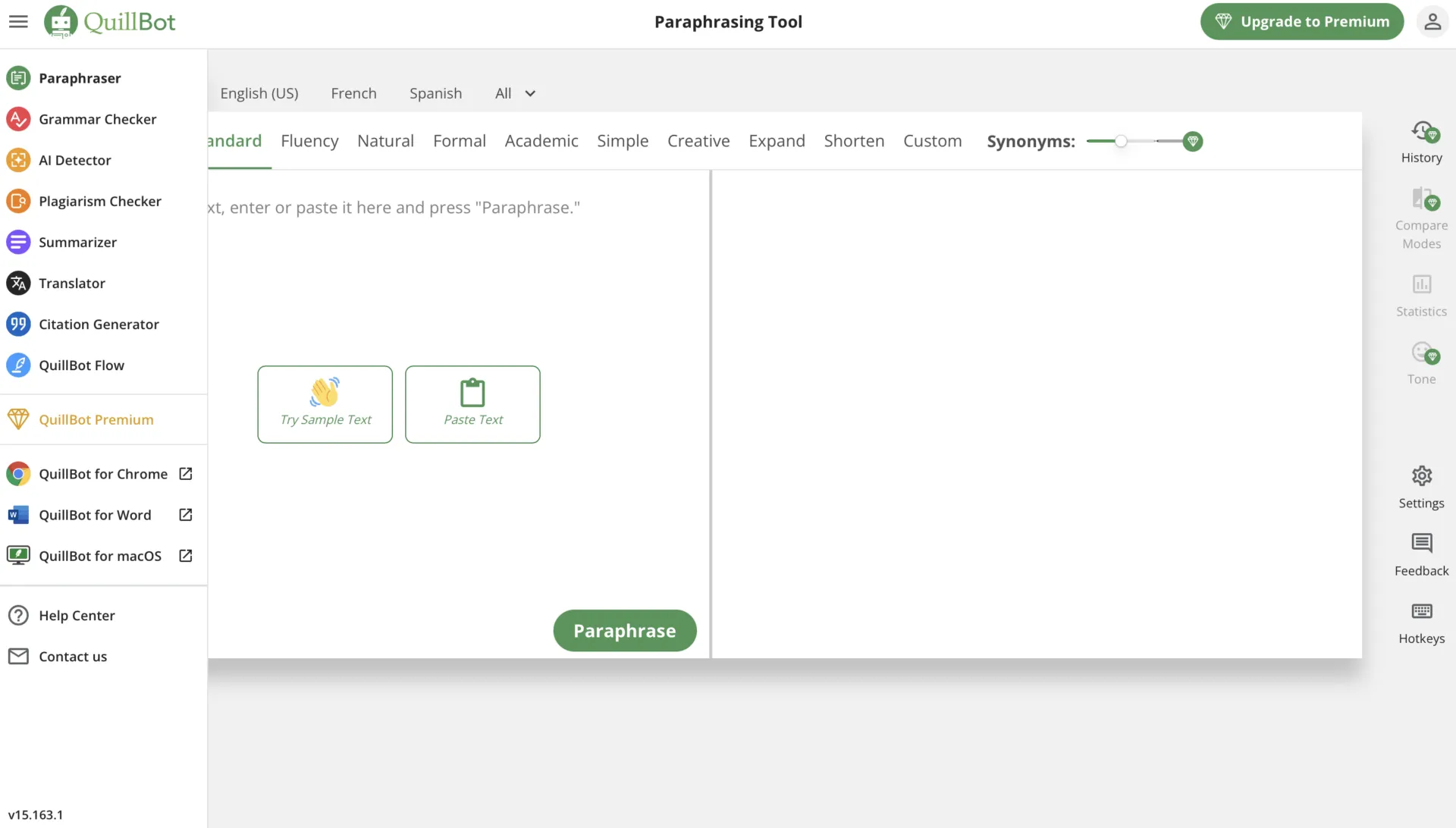Select the Academic mode tab
The image size is (1456, 828).
[541, 141]
